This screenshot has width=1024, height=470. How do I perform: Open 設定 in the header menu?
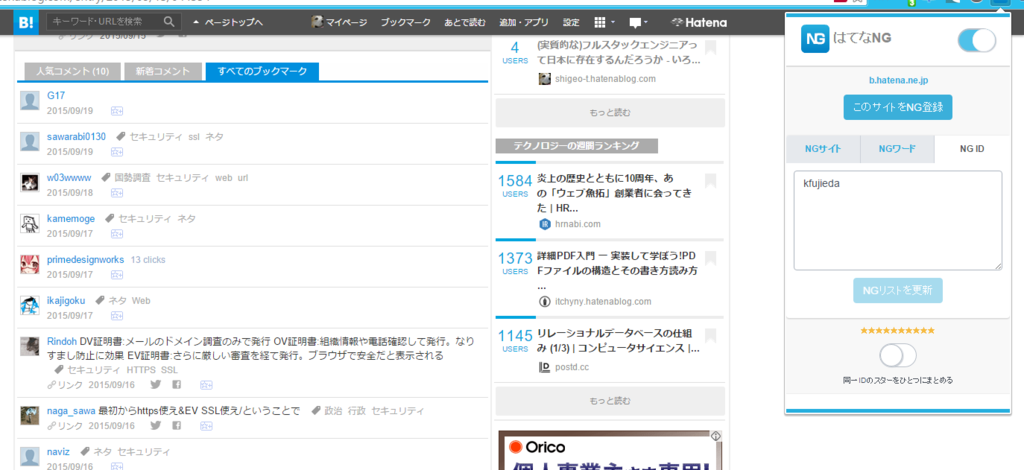(571, 22)
